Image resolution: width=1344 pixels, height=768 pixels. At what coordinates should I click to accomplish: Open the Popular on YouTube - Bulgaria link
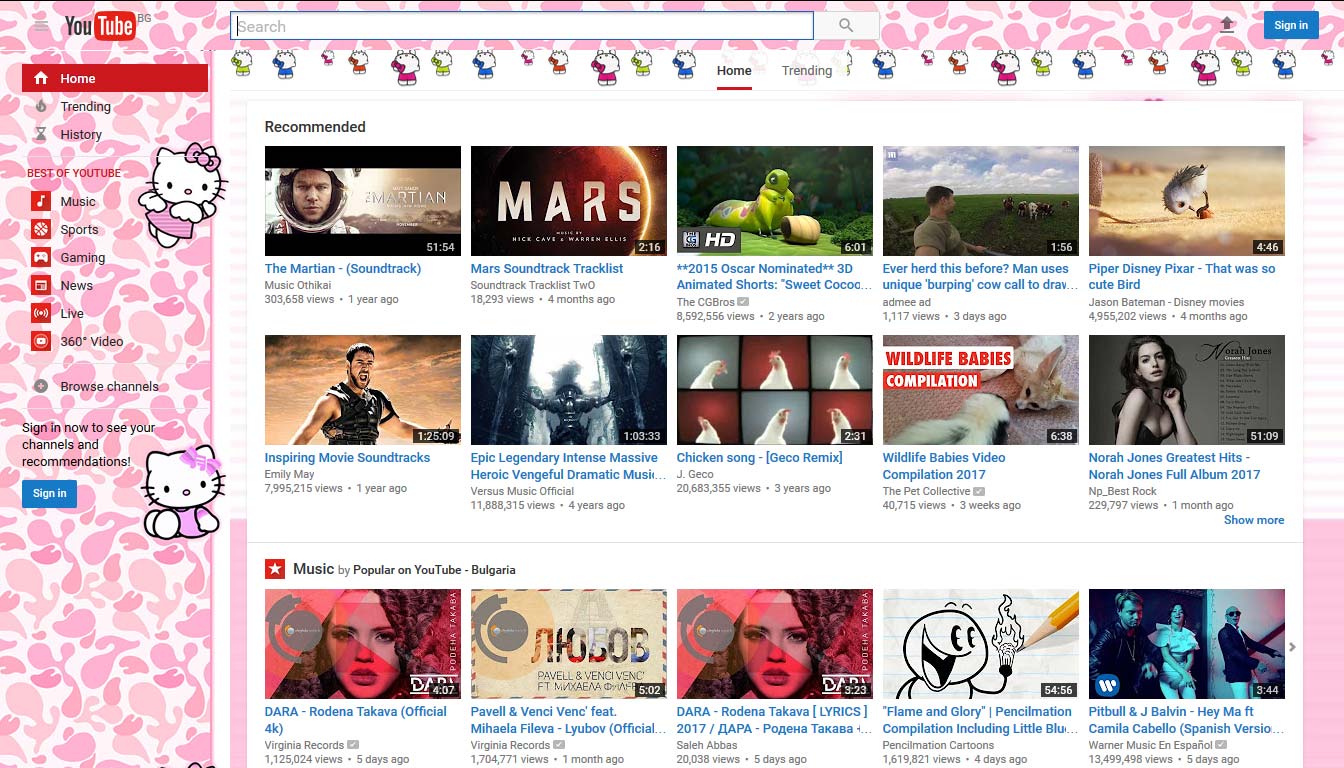[434, 569]
